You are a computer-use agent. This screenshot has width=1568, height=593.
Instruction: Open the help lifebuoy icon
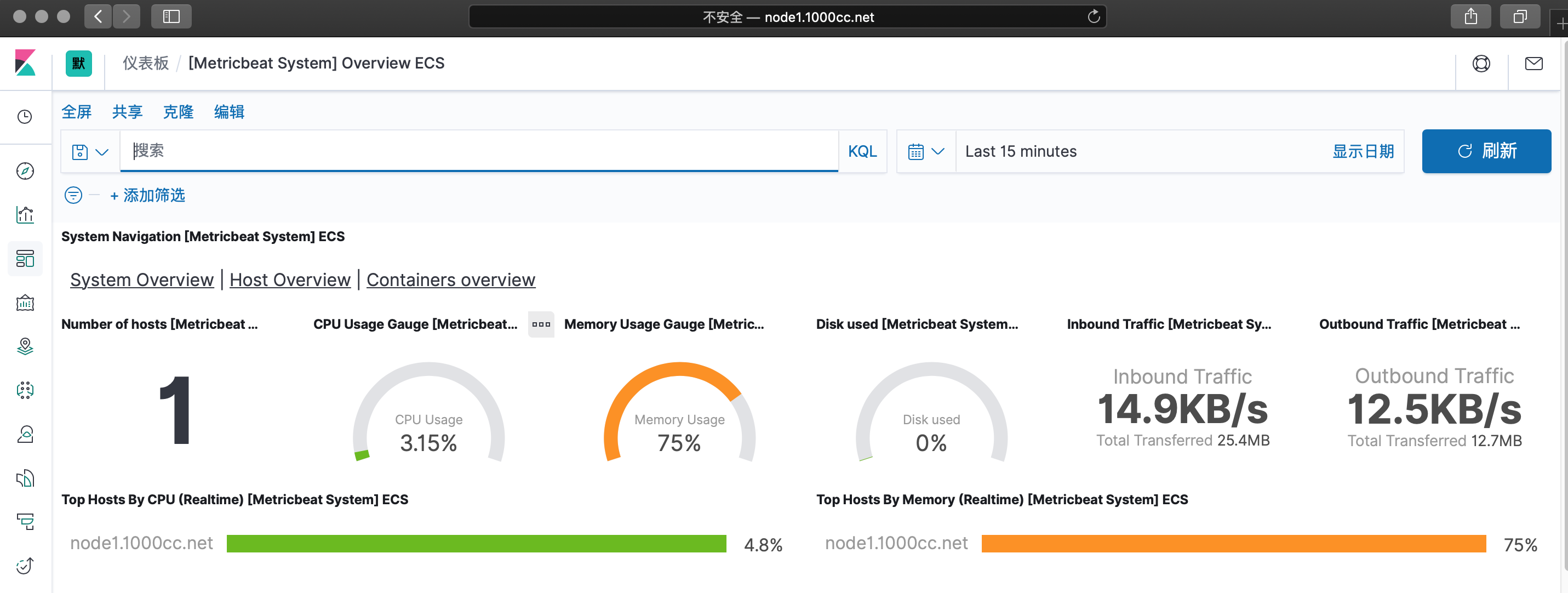pyautogui.click(x=1481, y=64)
